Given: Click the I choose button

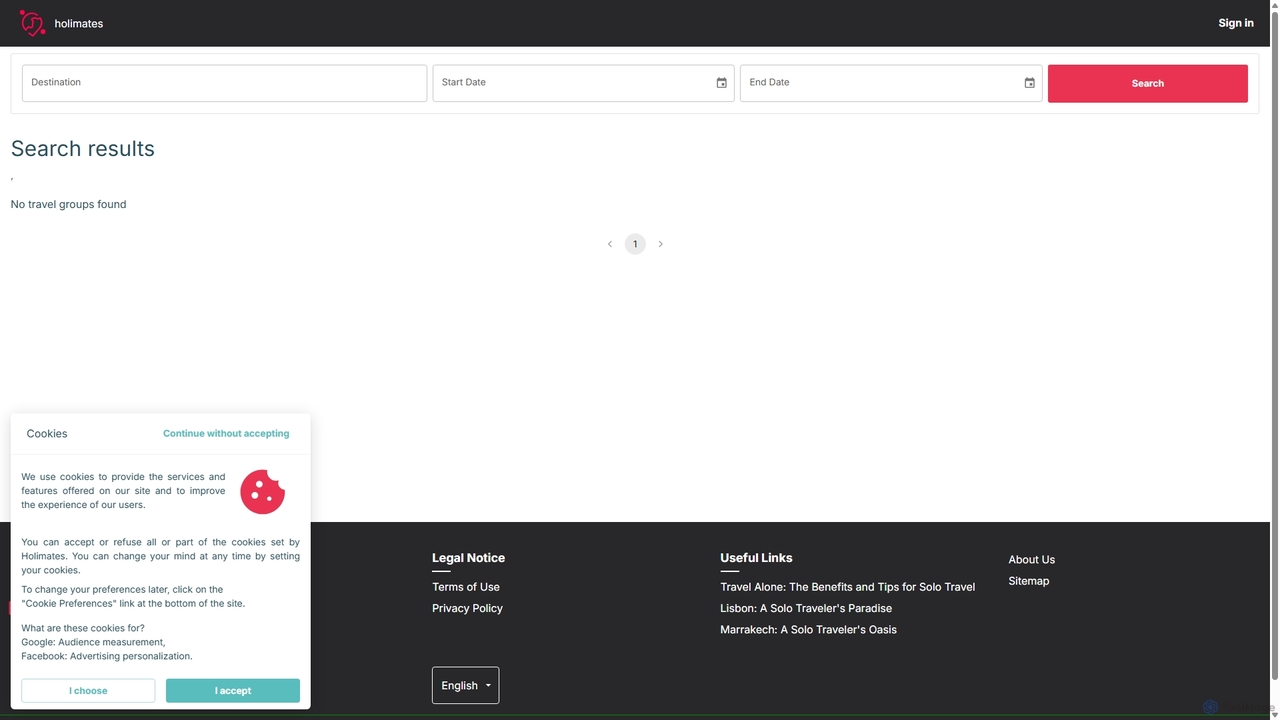Looking at the screenshot, I should click(x=88, y=690).
